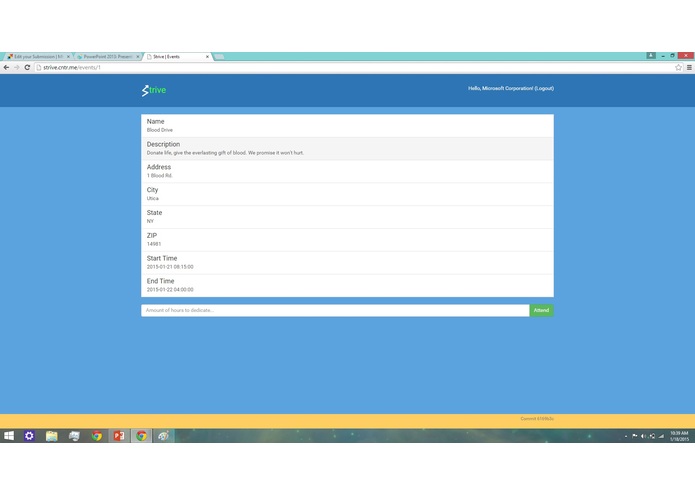Image resolution: width=695 pixels, height=494 pixels.
Task: Click the Action Center flag tray icon
Action: (x=634, y=436)
